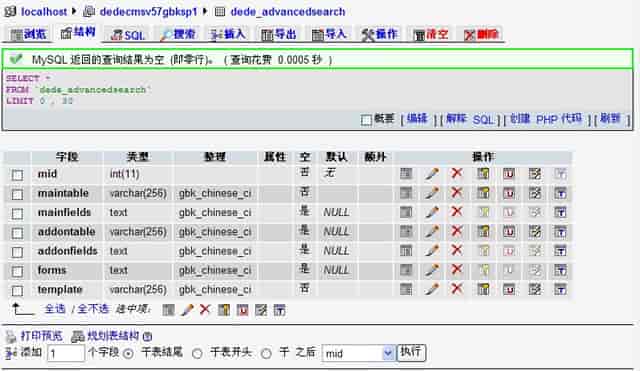Open the 操作 tab
The image size is (640, 371).
click(x=380, y=34)
